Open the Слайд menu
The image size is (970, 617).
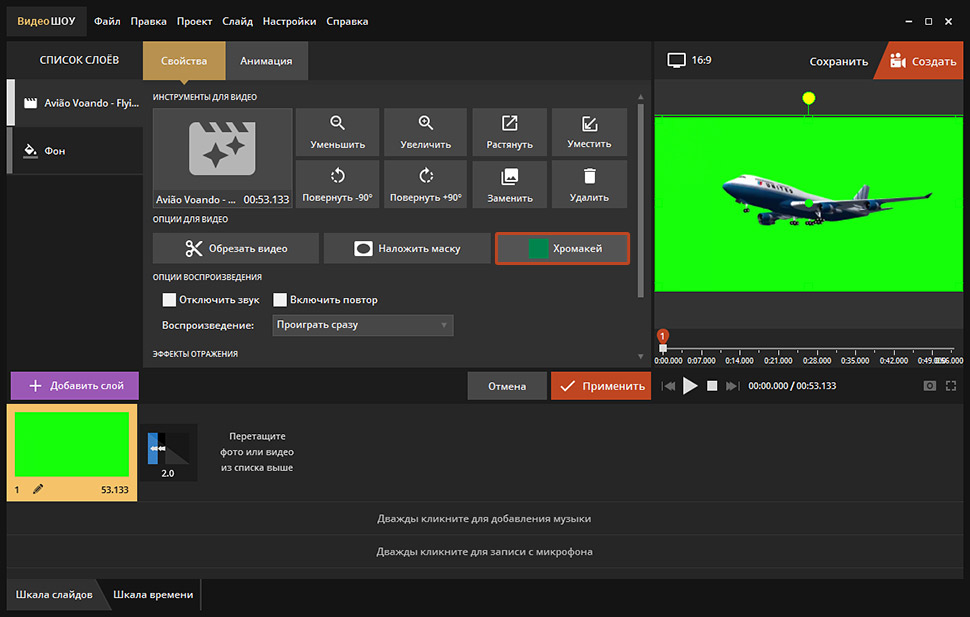[238, 21]
